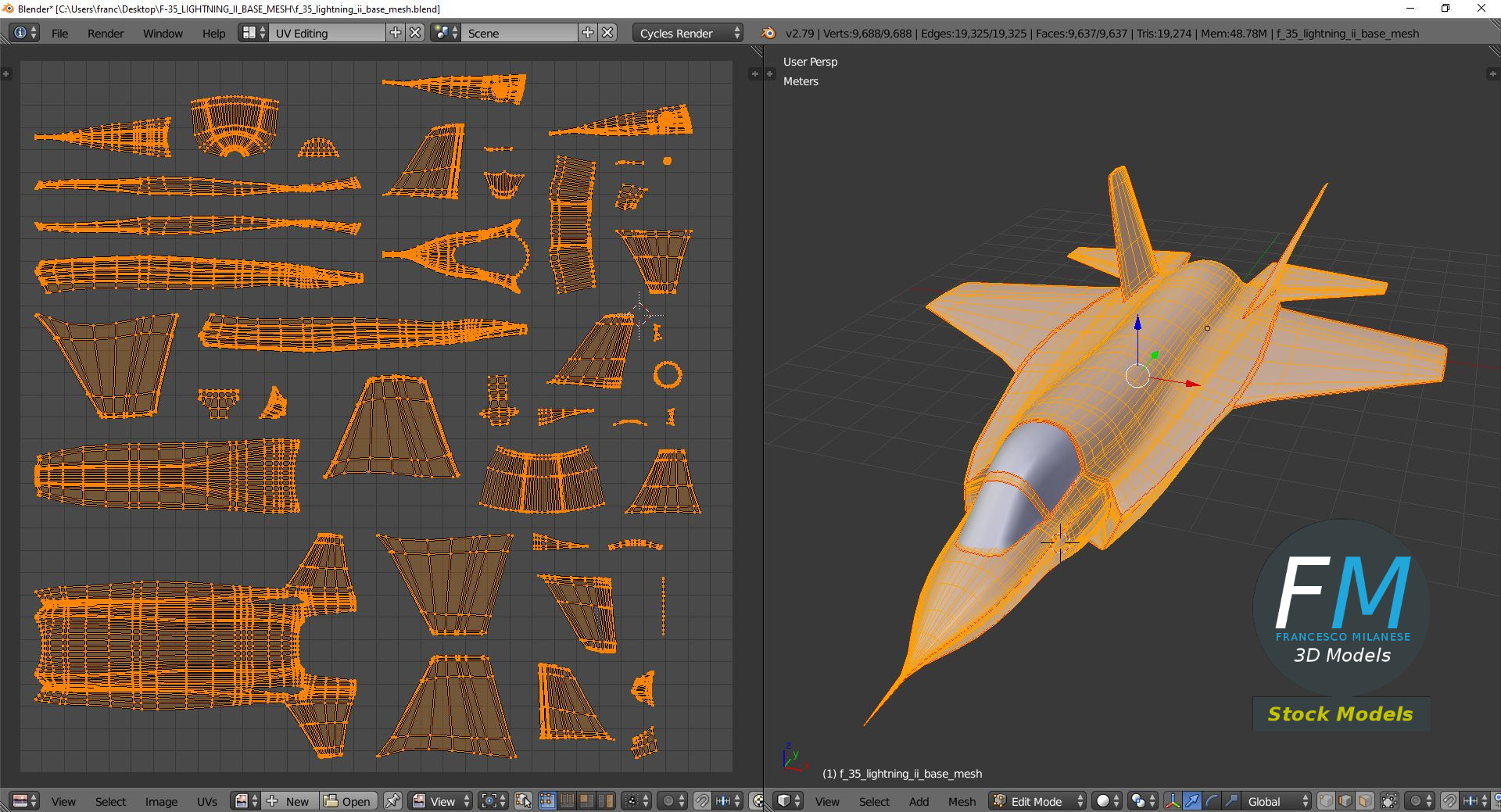Open the Edit Mode dropdown
The image size is (1501, 812).
point(1038,801)
